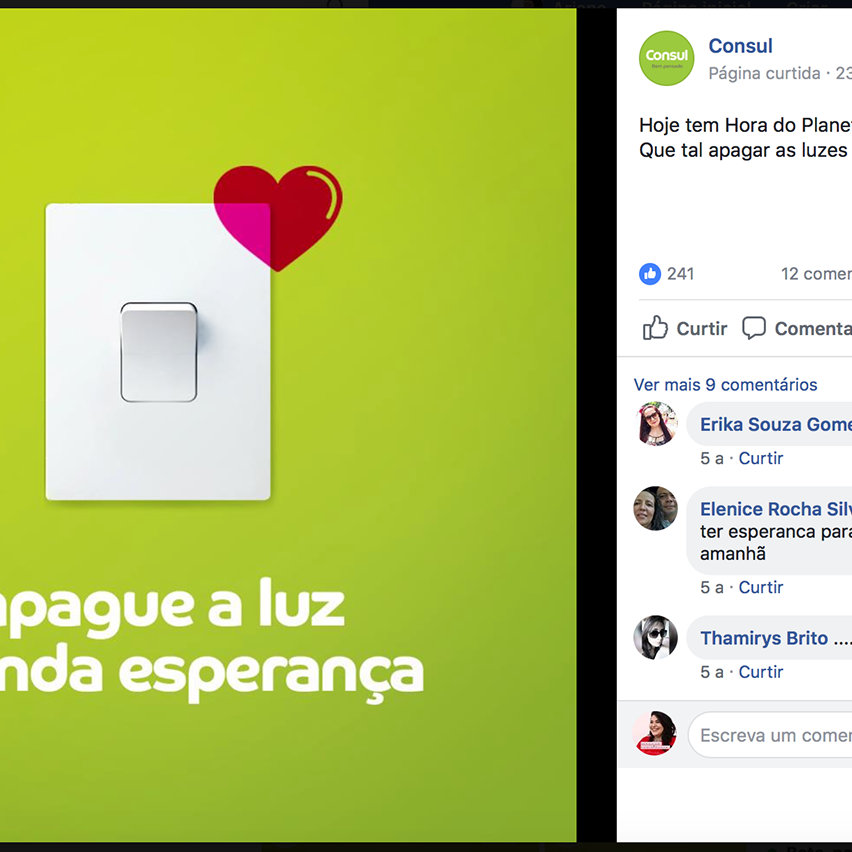The height and width of the screenshot is (852, 852).
Task: View the 241 reactions list
Action: [680, 274]
